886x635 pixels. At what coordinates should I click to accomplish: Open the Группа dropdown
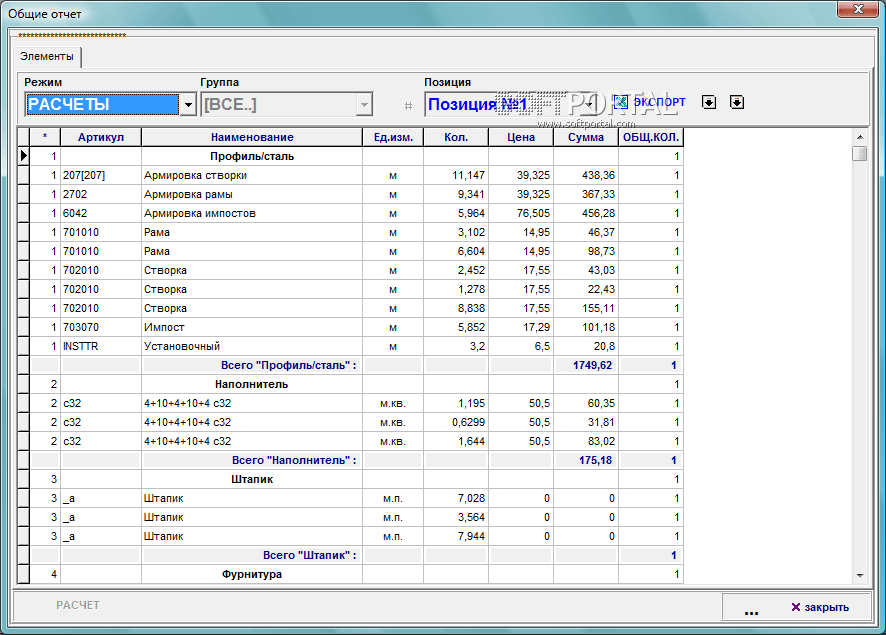coord(365,105)
